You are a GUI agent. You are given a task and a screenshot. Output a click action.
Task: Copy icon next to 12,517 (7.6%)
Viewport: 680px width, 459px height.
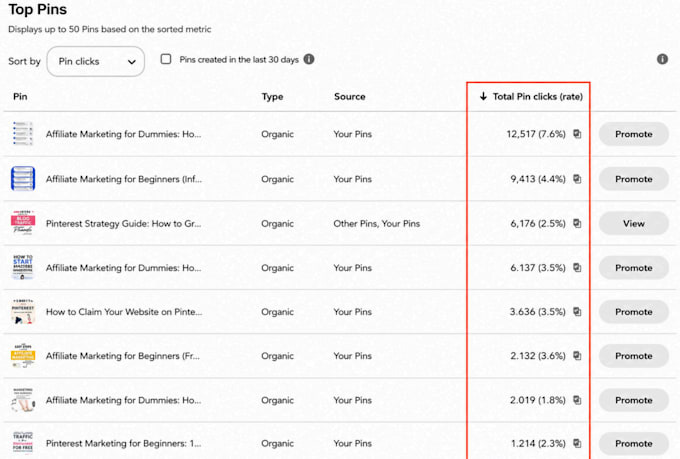tap(577, 134)
